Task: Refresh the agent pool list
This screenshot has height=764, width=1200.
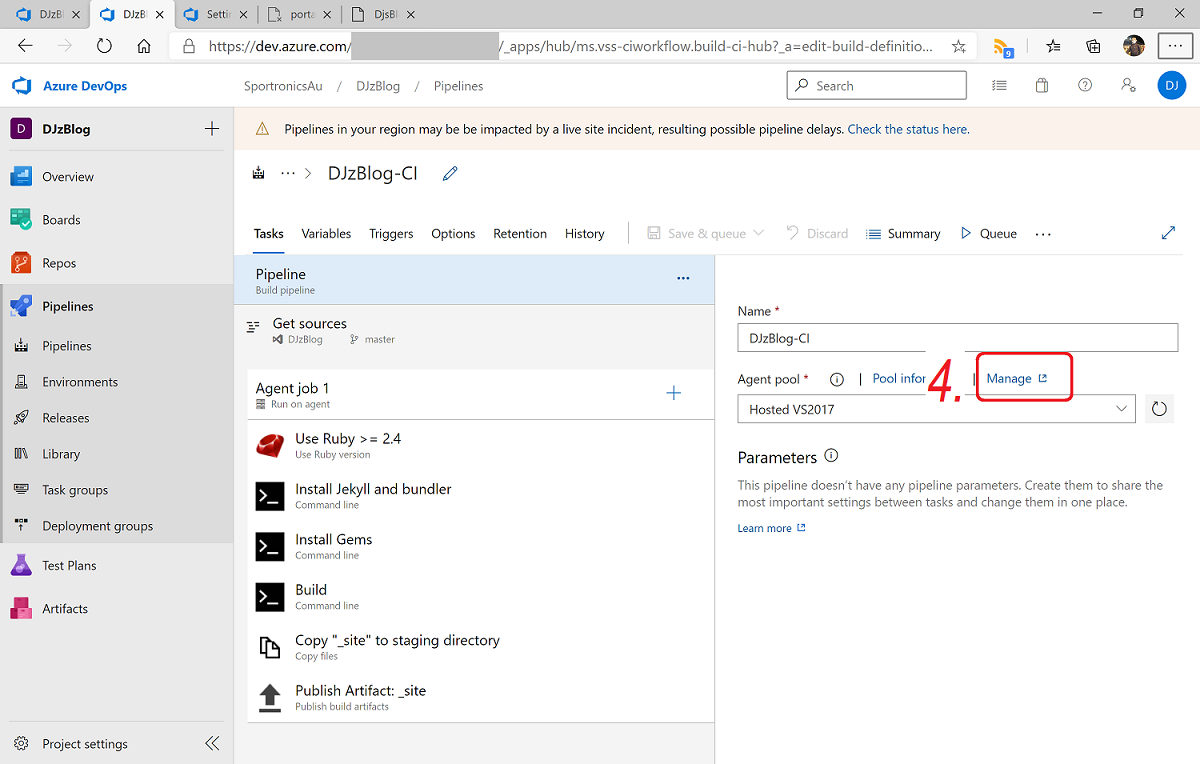Action: click(1159, 408)
